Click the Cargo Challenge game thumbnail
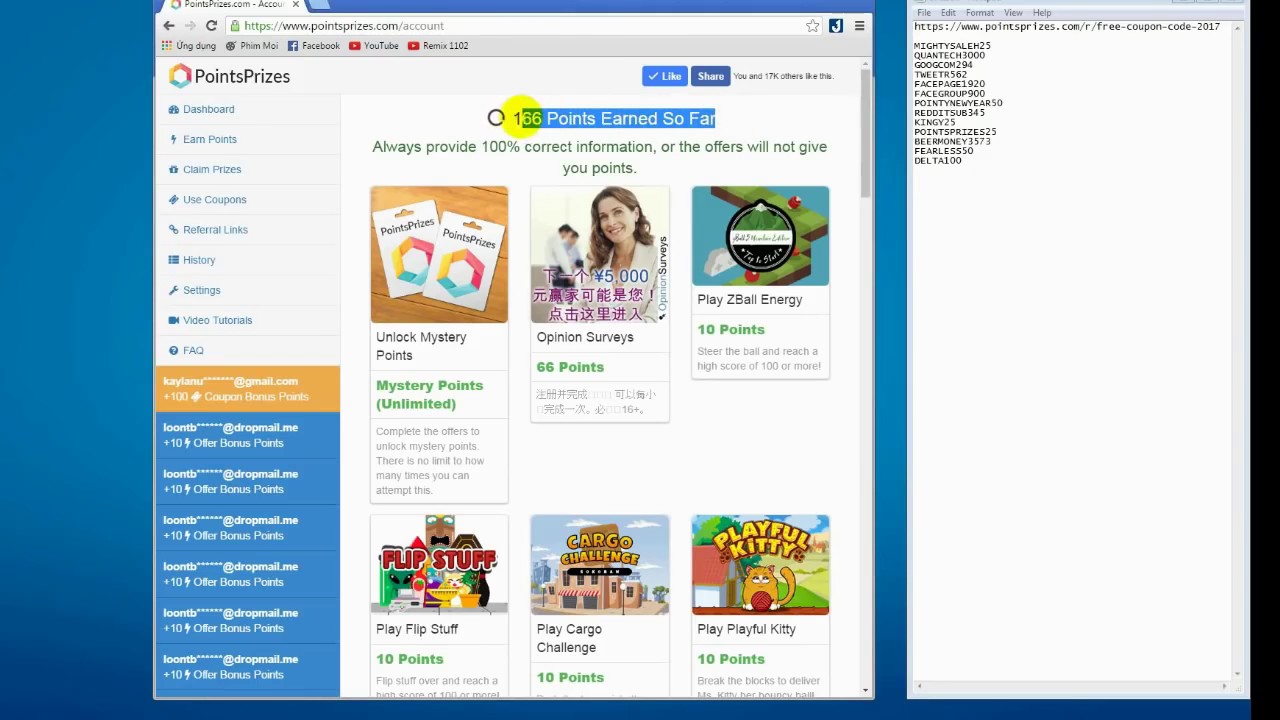Image resolution: width=1280 pixels, height=720 pixels. click(x=600, y=565)
